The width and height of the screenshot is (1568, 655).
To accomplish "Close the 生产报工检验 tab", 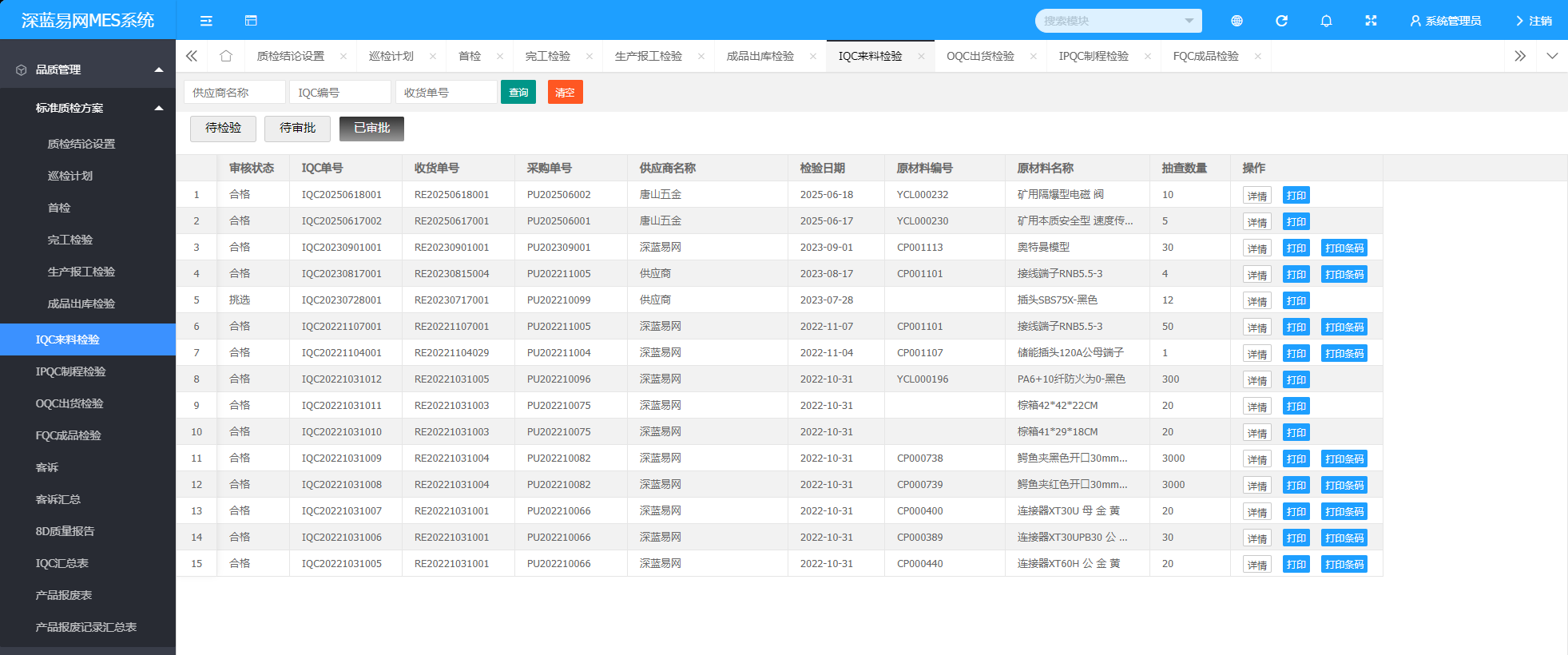I will point(701,56).
